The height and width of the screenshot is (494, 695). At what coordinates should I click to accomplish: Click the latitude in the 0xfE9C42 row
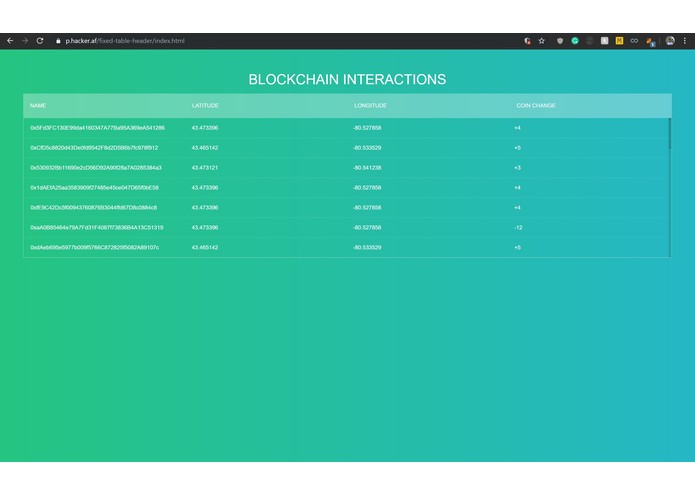pyautogui.click(x=205, y=207)
